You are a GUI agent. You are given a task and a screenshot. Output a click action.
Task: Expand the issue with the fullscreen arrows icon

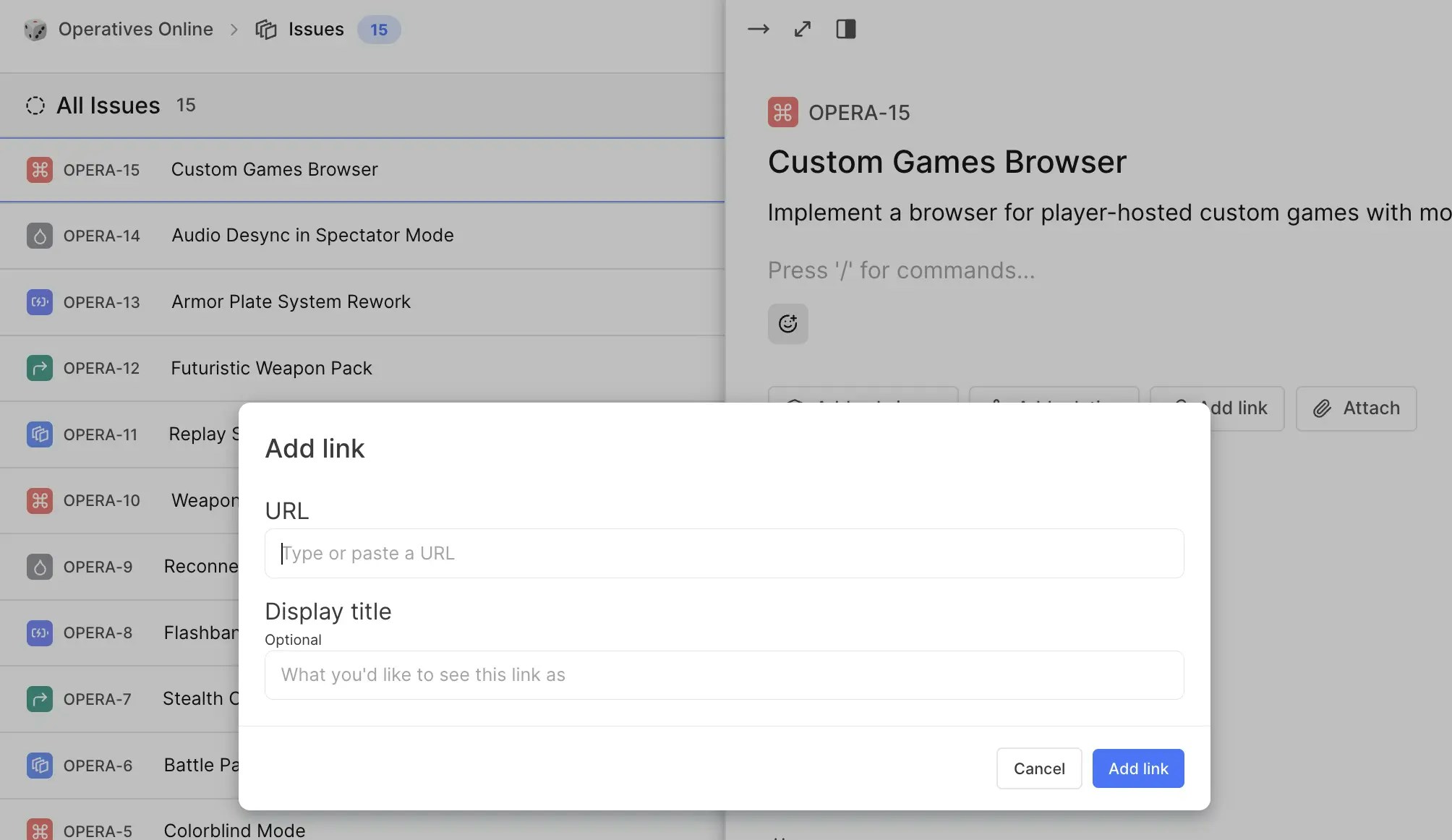click(803, 29)
